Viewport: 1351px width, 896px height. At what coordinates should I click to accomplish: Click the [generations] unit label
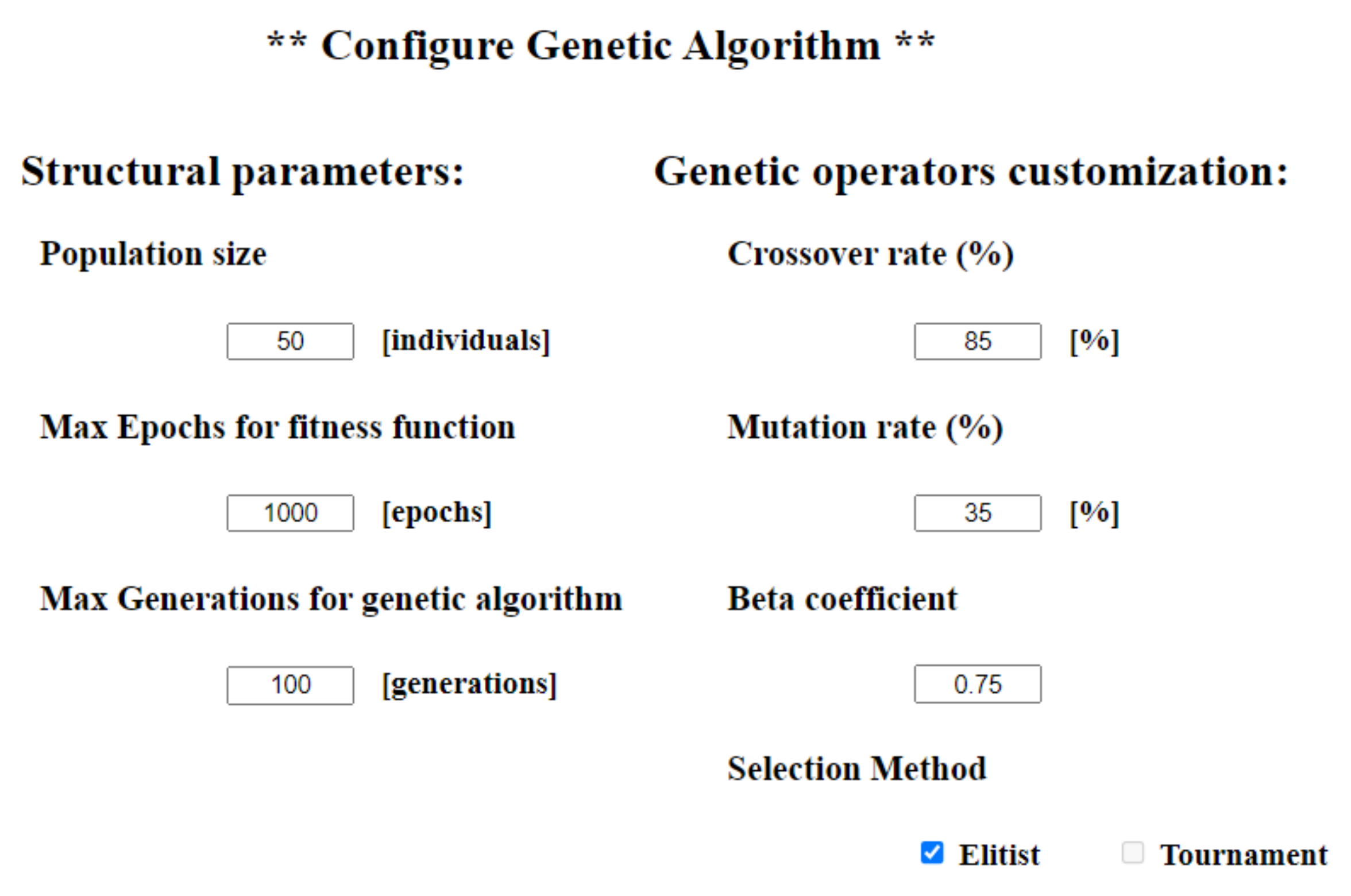469,684
